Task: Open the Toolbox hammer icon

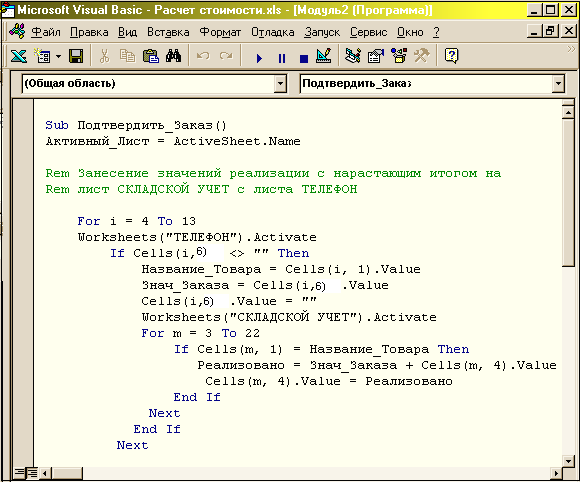Action: (x=422, y=56)
